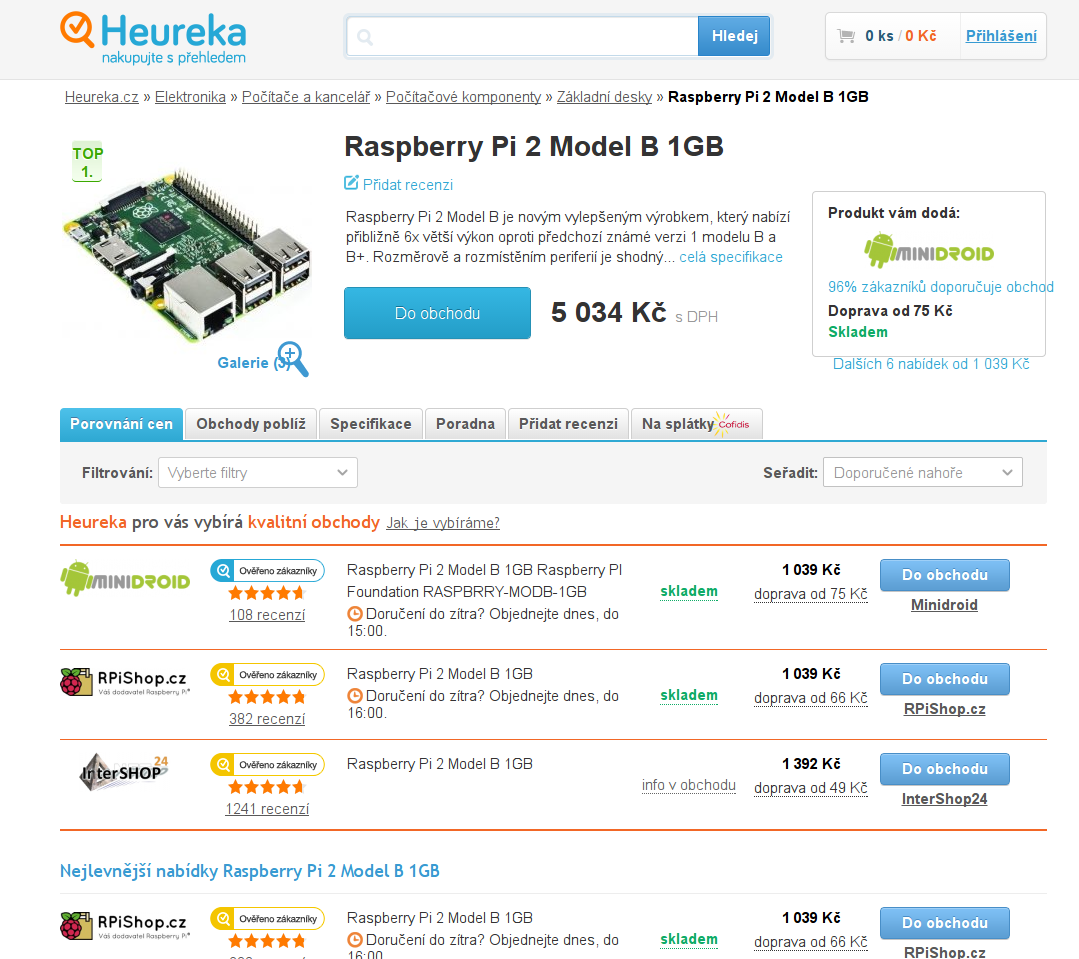Open the Vyberte filtry dropdown
Image resolution: width=1079 pixels, height=959 pixels.
(257, 473)
